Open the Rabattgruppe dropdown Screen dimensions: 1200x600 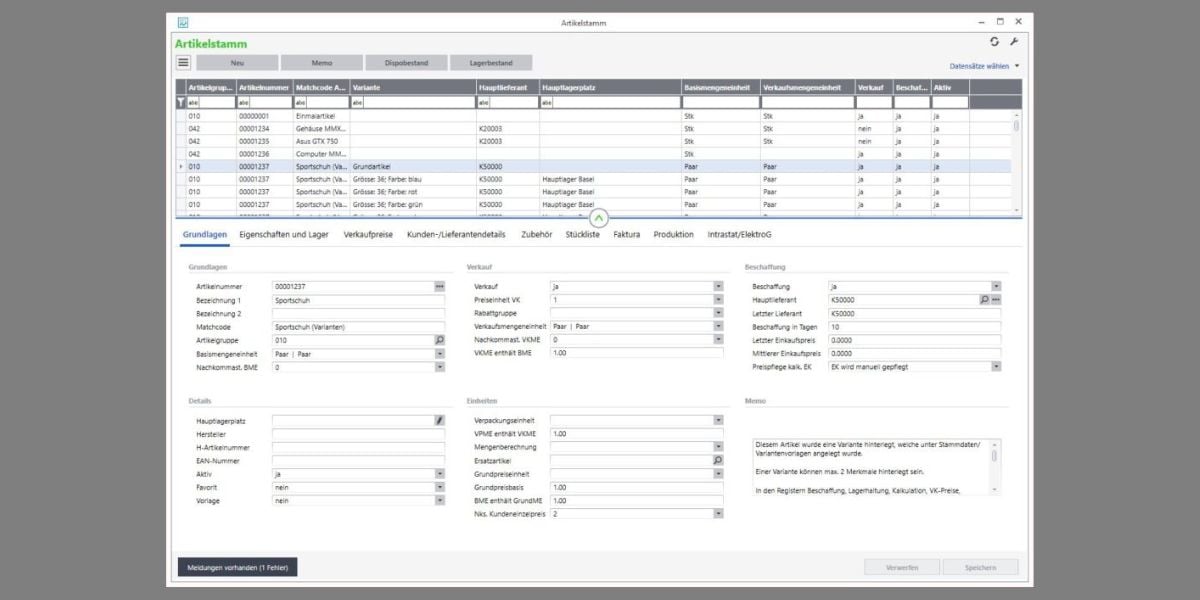[x=717, y=313]
